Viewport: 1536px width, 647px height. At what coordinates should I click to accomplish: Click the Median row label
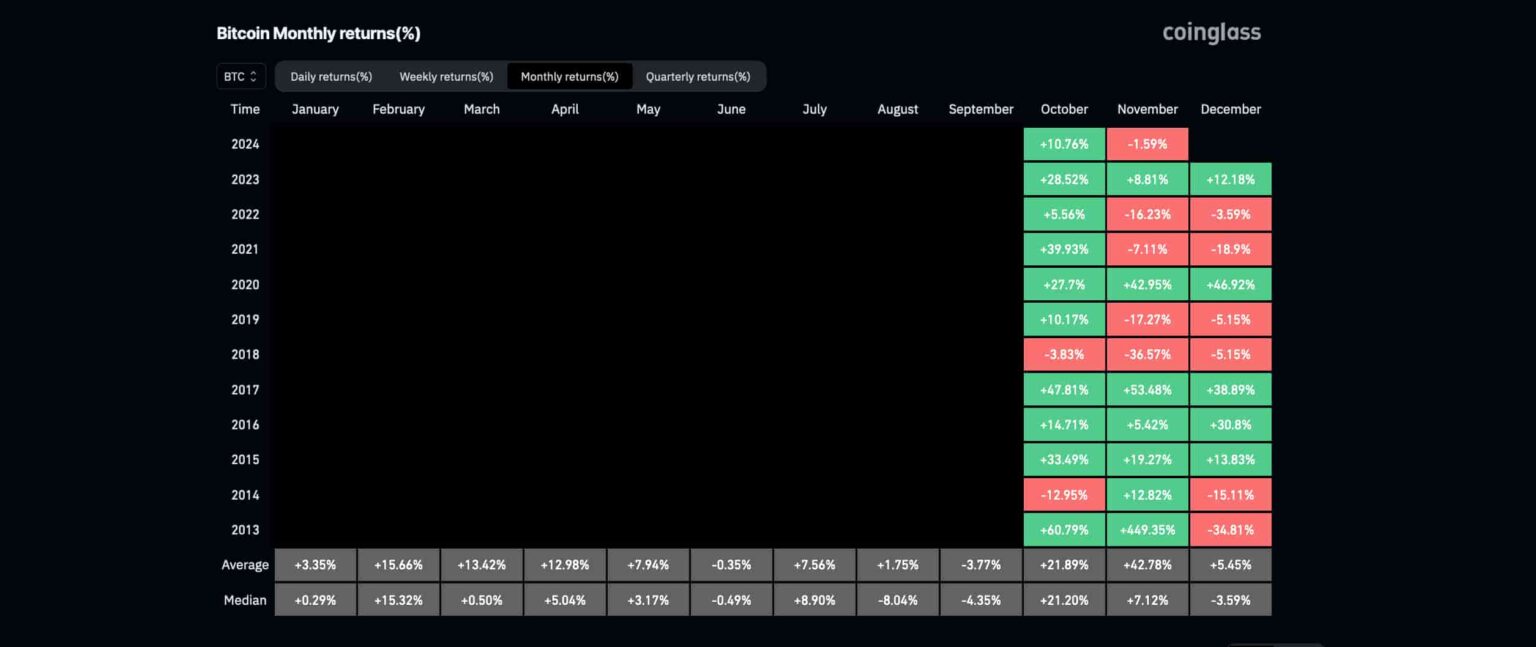click(x=245, y=600)
